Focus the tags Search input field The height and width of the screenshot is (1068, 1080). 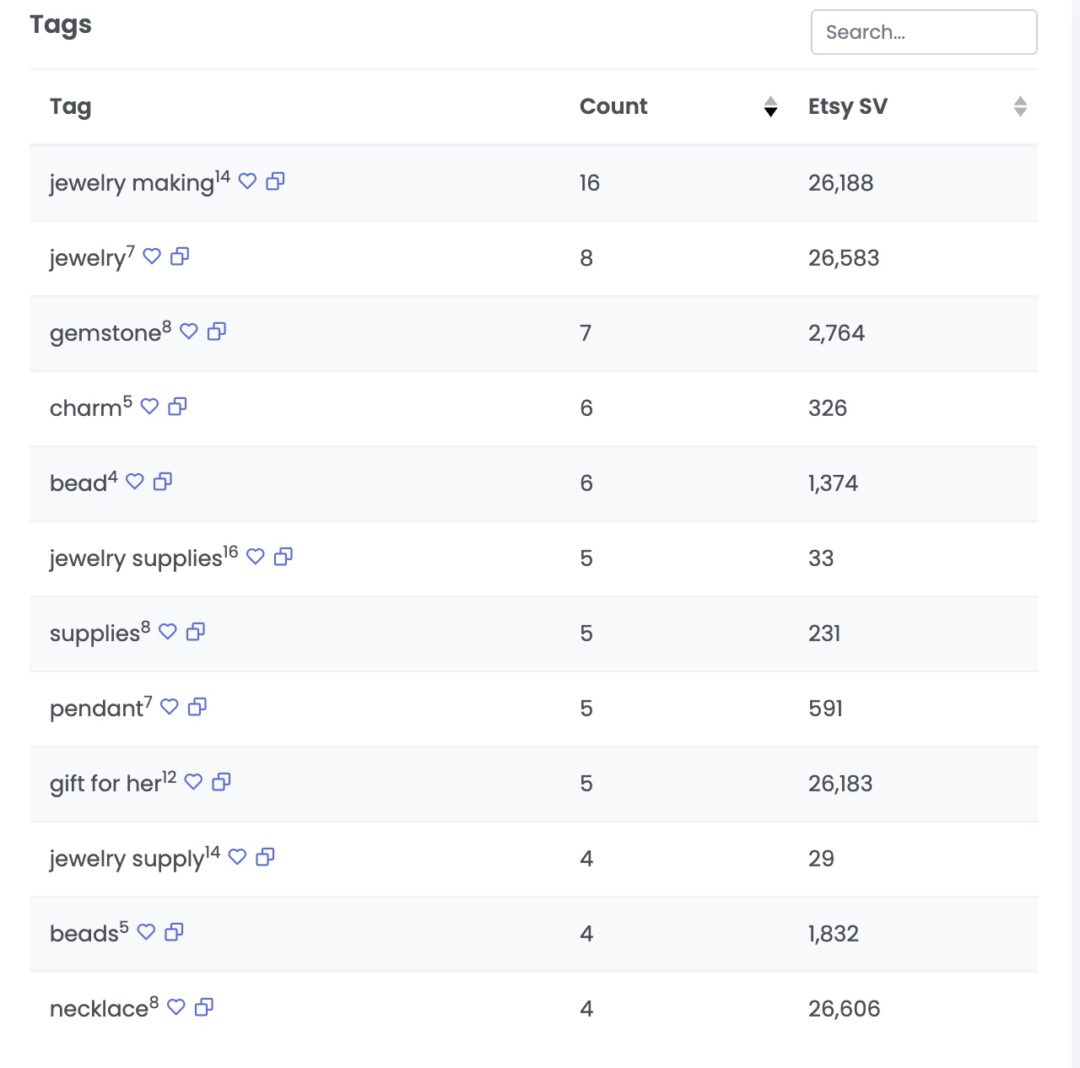coord(923,32)
